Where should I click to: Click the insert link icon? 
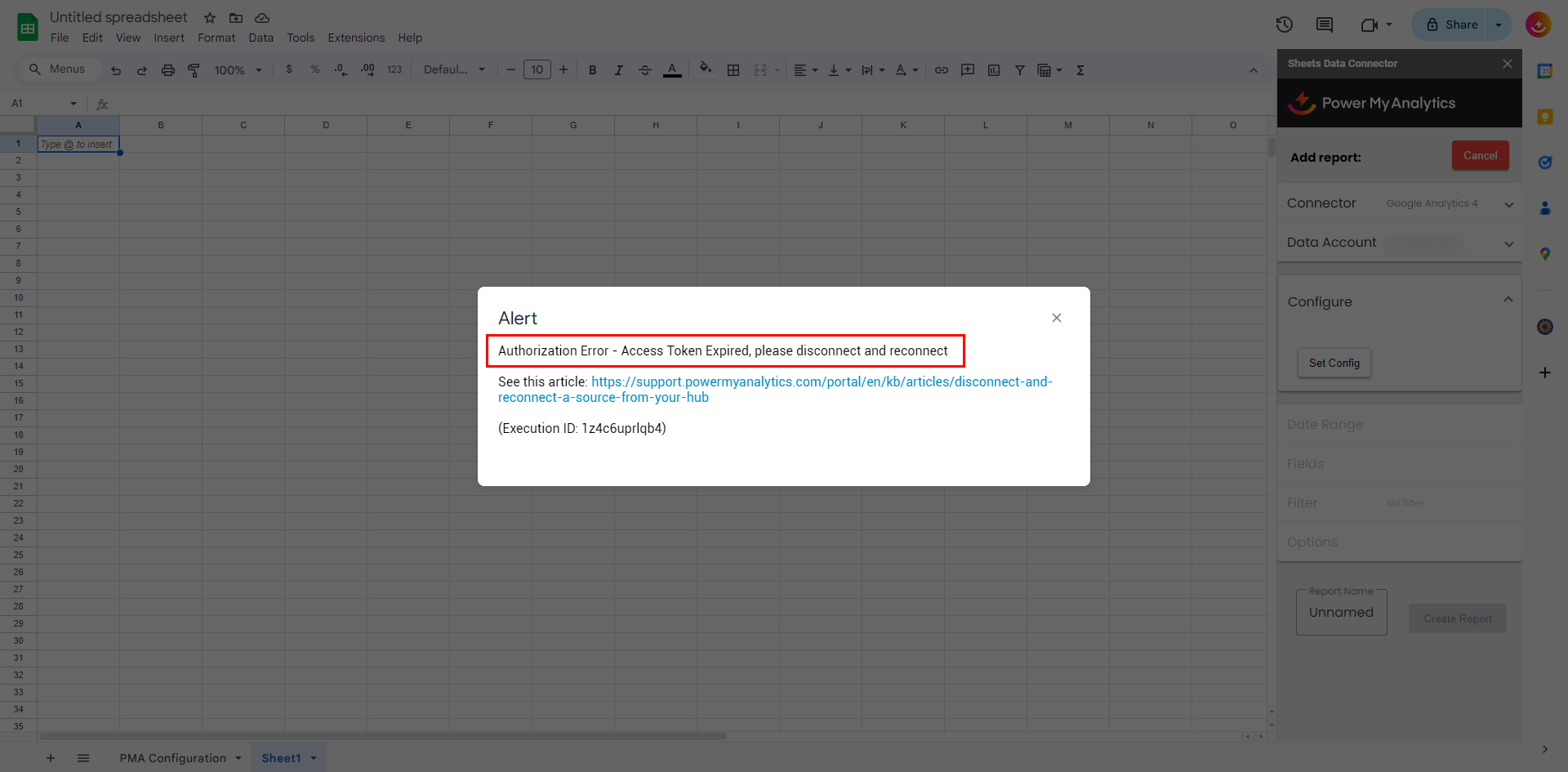pos(941,70)
